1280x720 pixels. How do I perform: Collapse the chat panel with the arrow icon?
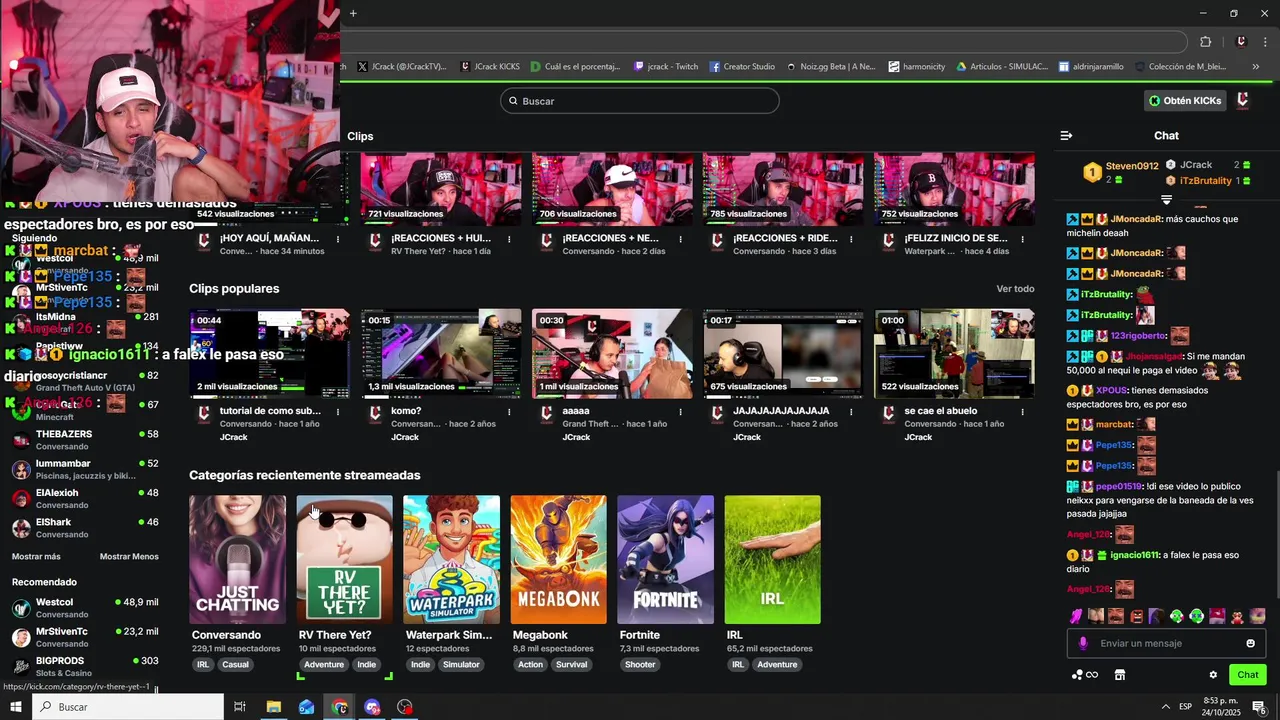(x=1066, y=135)
